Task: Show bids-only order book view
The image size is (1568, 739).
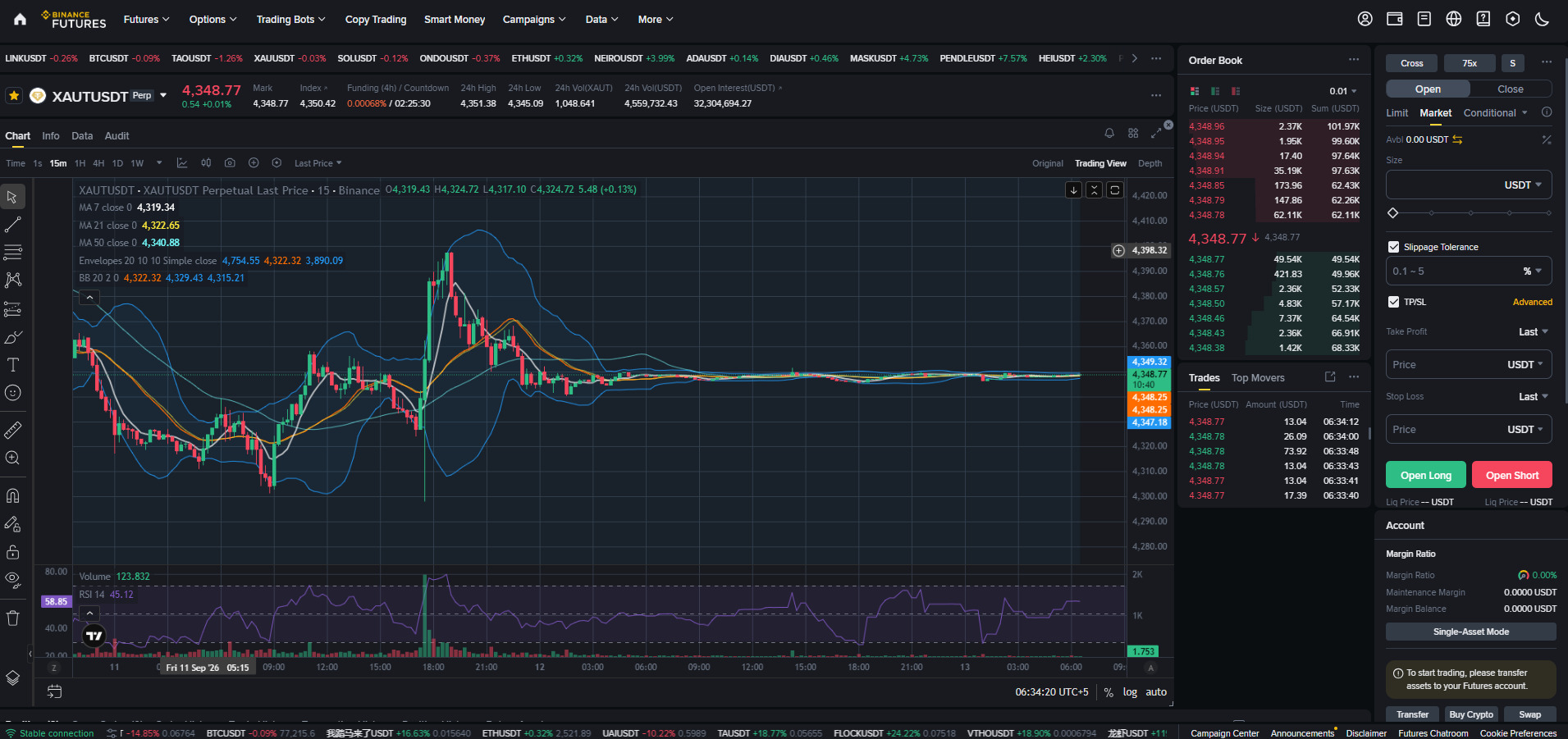Action: click(1215, 91)
